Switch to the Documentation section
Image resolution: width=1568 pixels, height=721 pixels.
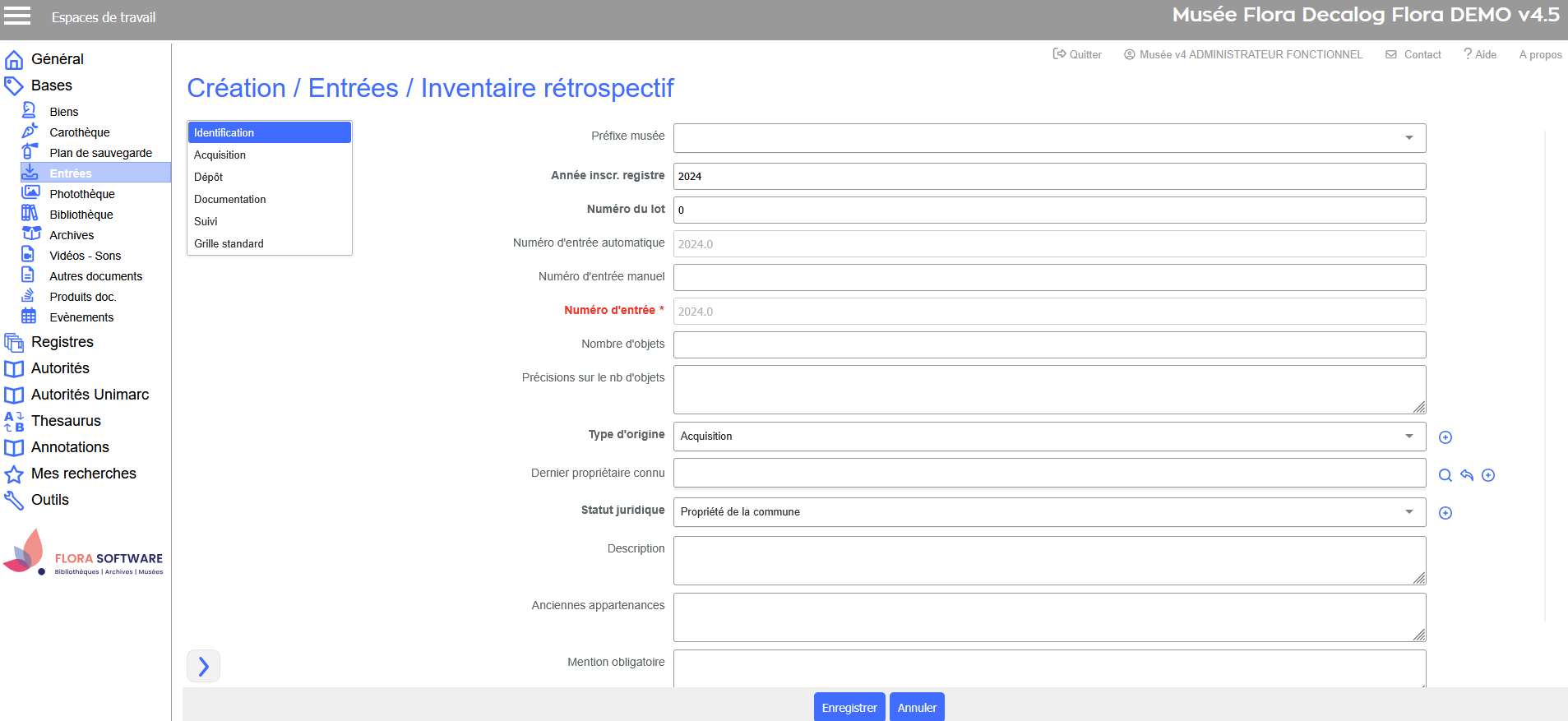(x=229, y=199)
